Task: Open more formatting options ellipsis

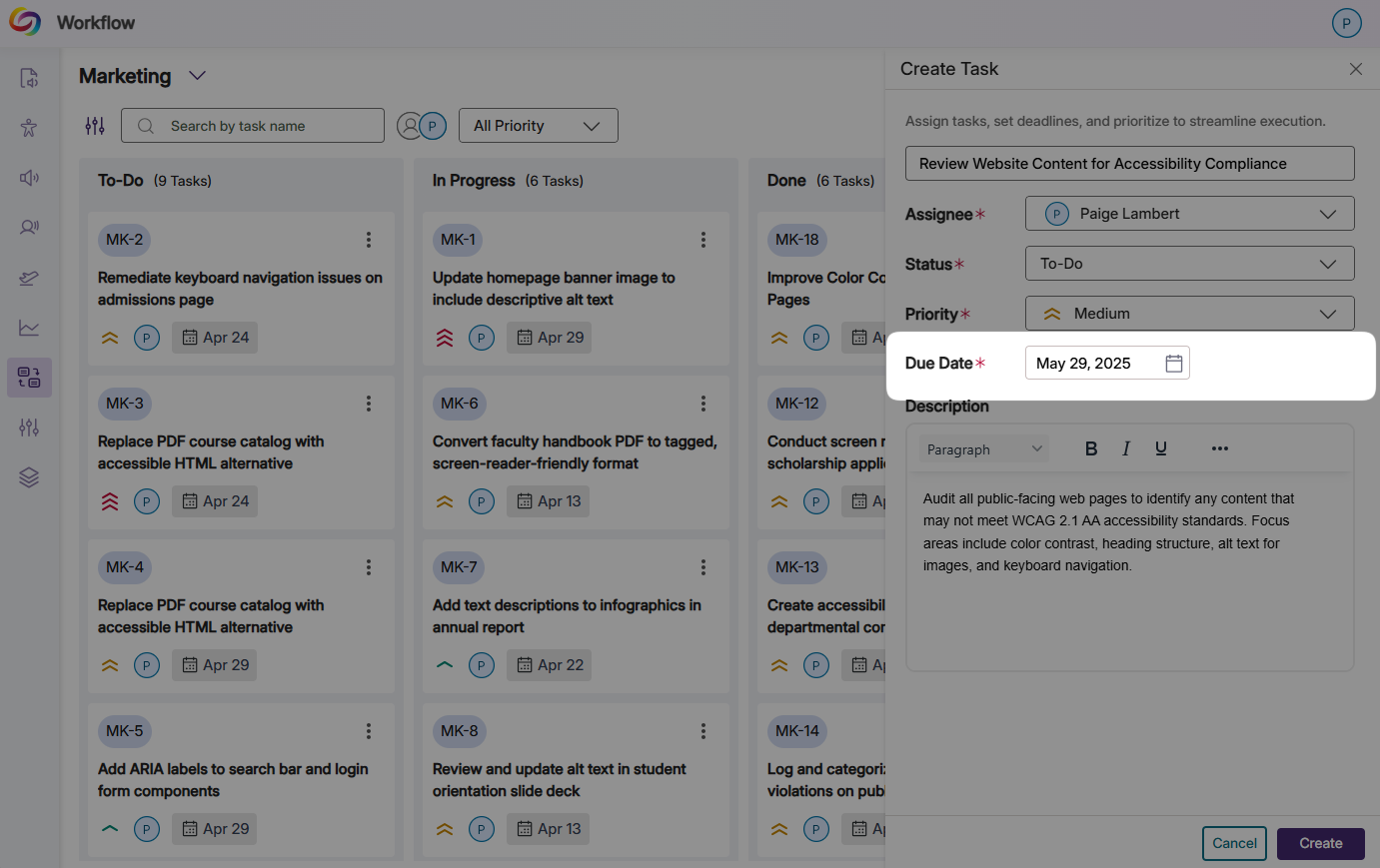Action: (x=1219, y=448)
